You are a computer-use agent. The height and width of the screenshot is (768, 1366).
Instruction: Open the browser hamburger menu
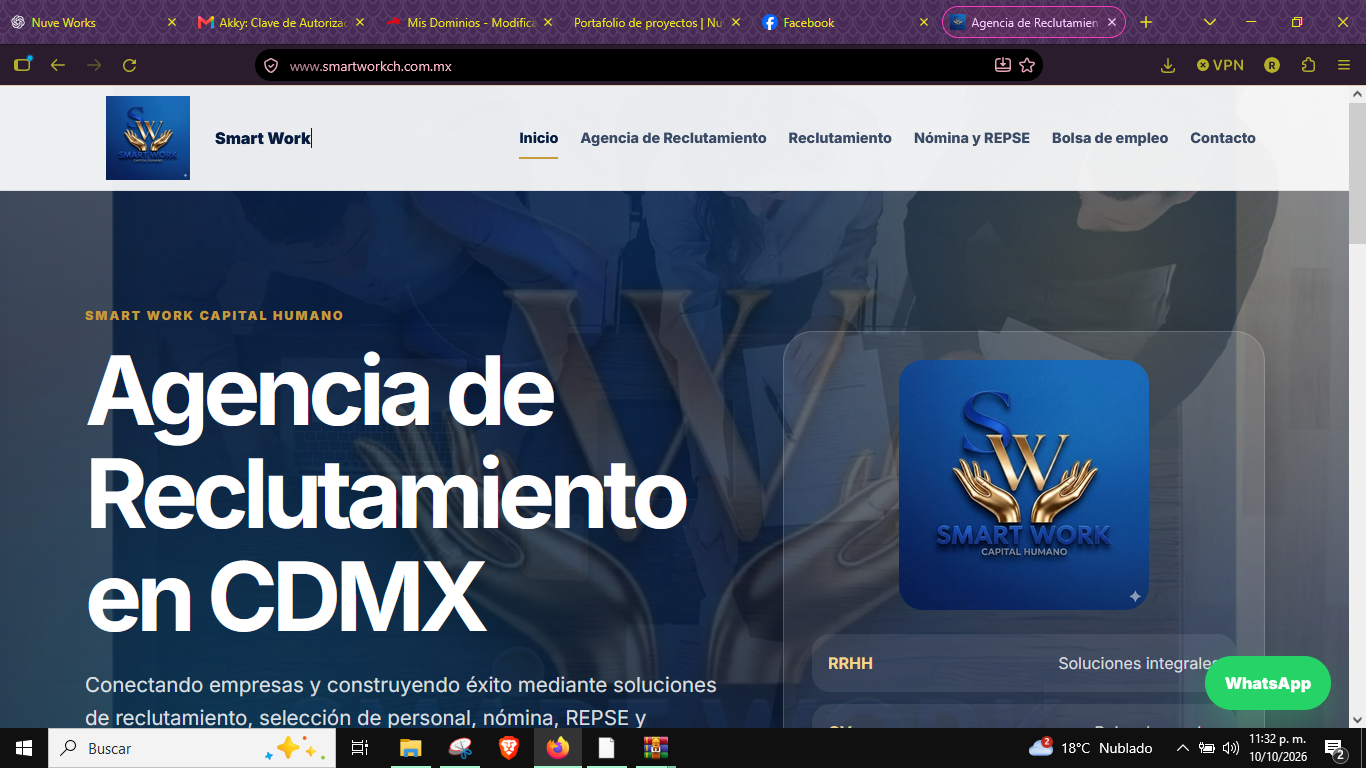point(1344,65)
